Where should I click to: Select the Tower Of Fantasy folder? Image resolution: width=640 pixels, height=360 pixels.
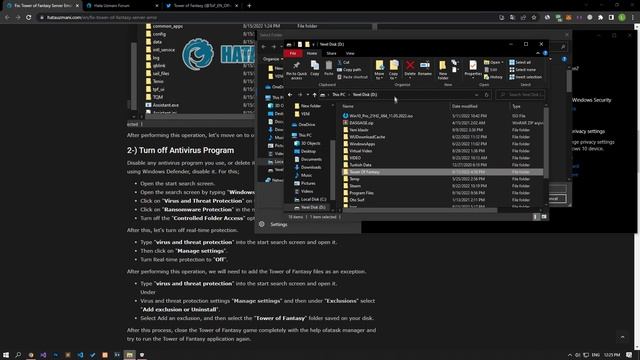(442, 172)
